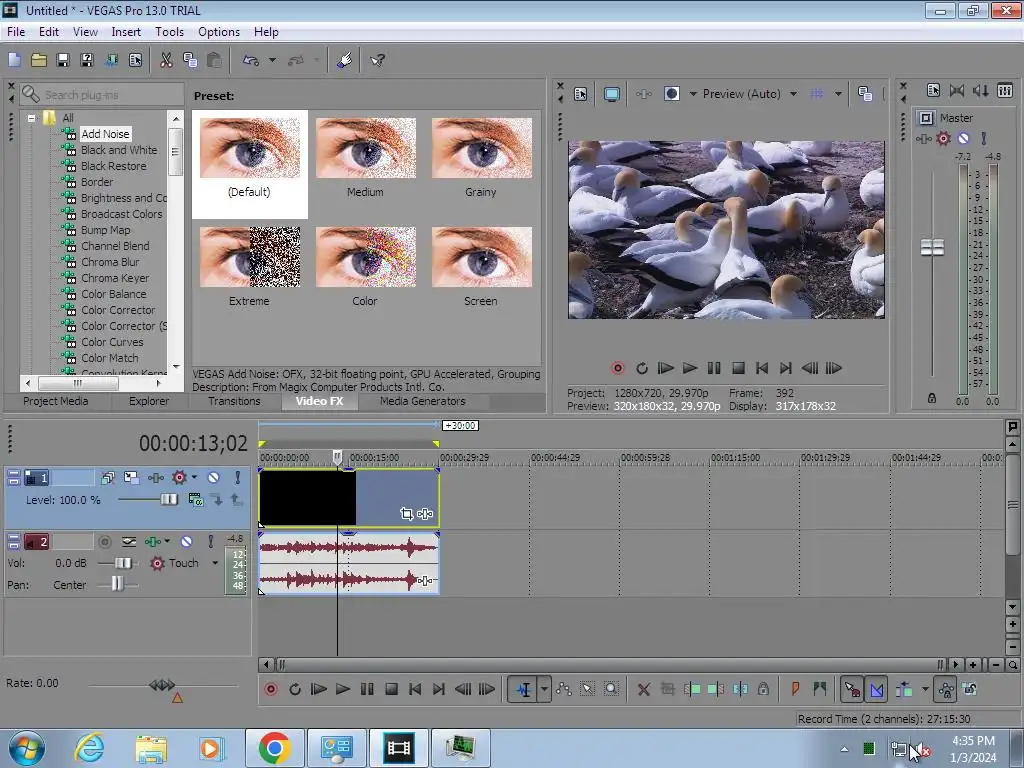Click the Play button under the preview

[690, 368]
